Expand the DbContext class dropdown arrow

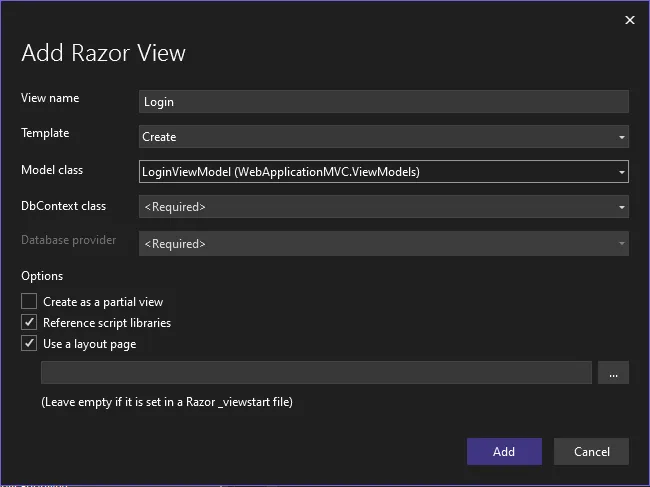(621, 207)
